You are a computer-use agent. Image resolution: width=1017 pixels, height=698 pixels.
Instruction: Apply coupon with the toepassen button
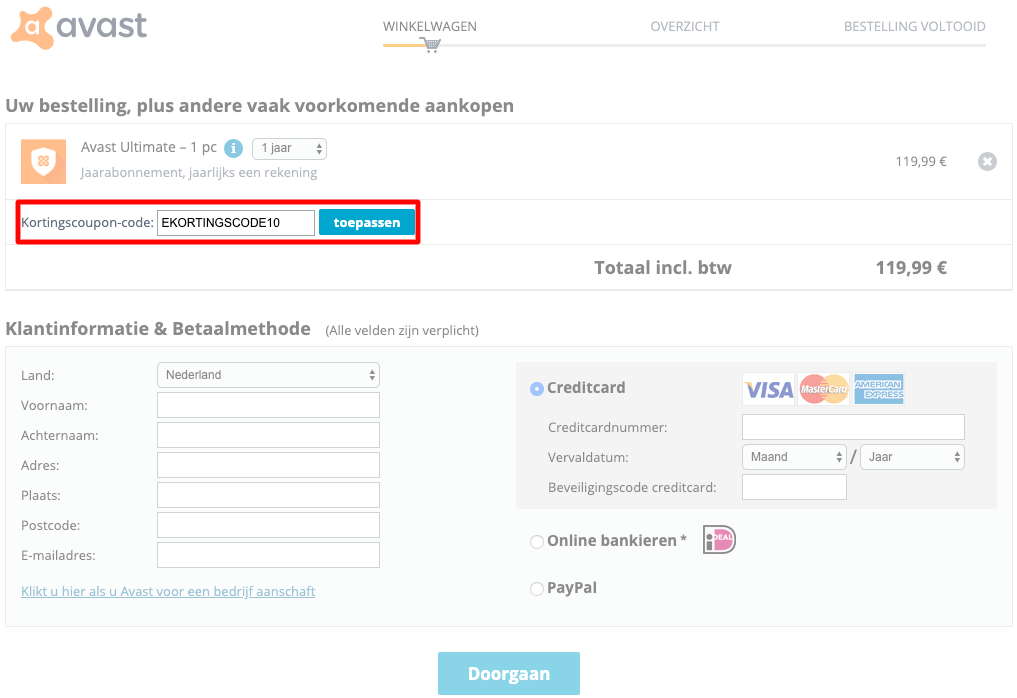pyautogui.click(x=366, y=223)
